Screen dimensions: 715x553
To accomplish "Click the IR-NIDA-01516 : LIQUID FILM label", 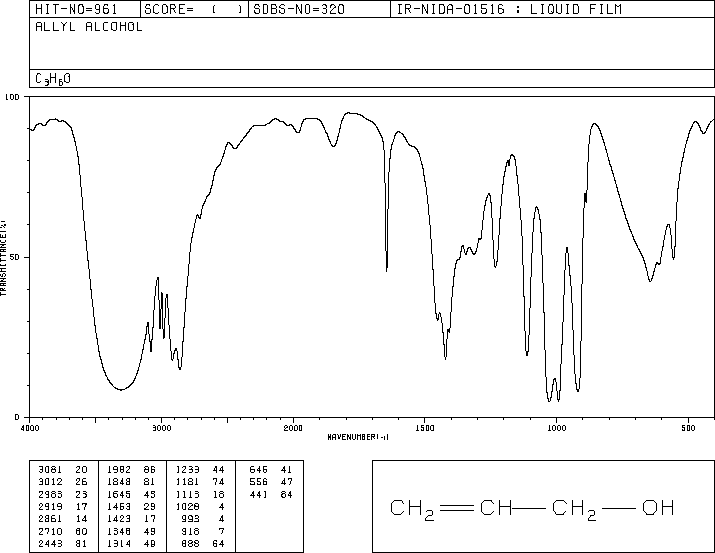I will pyautogui.click(x=509, y=9).
